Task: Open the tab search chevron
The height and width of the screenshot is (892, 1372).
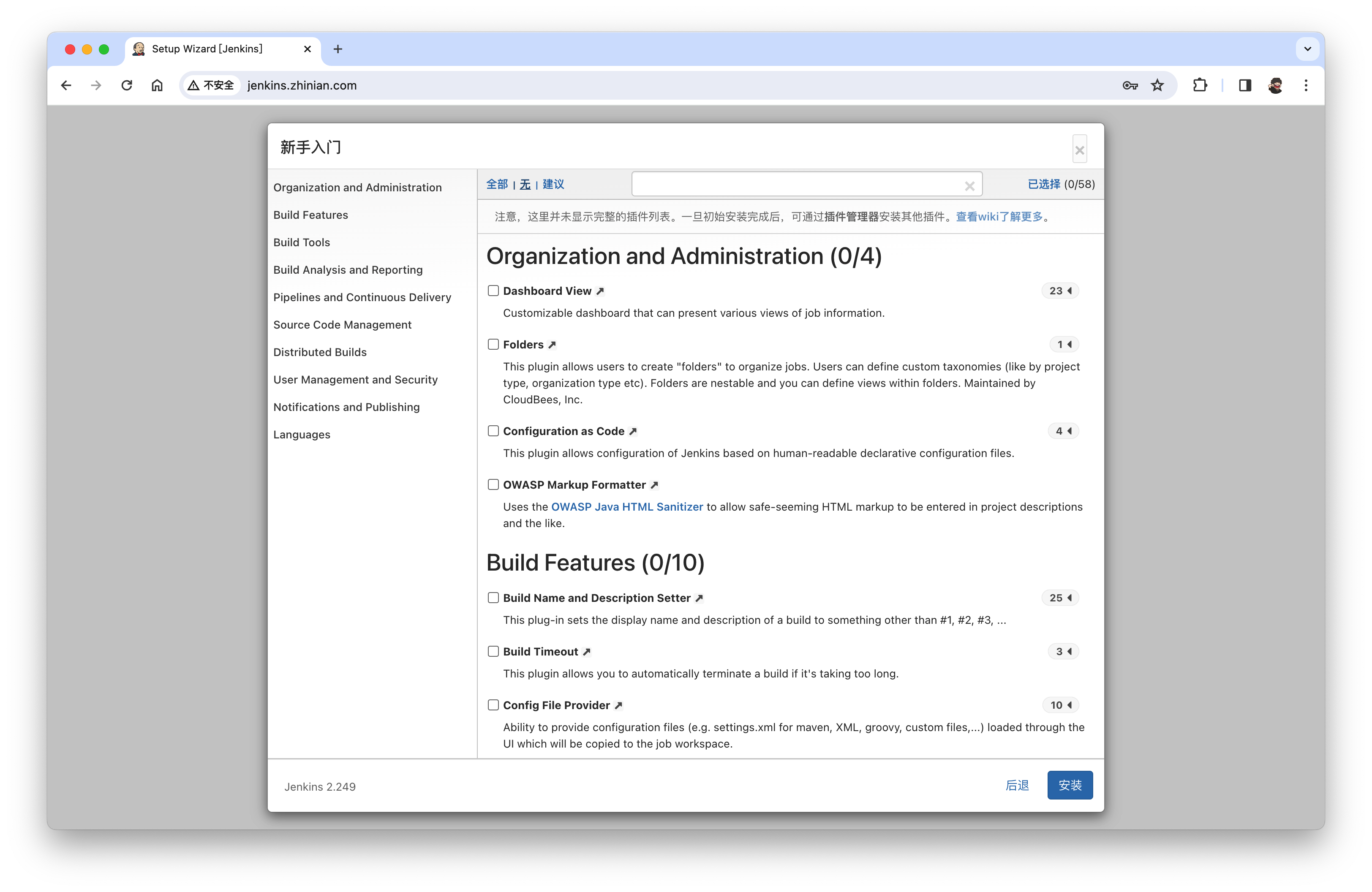Action: click(x=1307, y=49)
